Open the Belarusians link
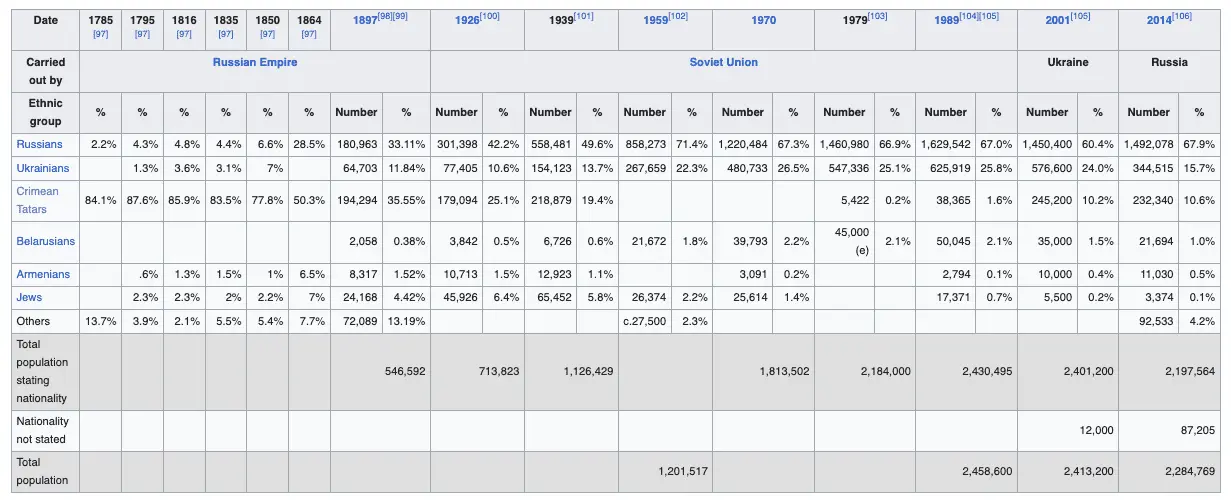Image resolution: width=1231 pixels, height=503 pixels. [46, 241]
